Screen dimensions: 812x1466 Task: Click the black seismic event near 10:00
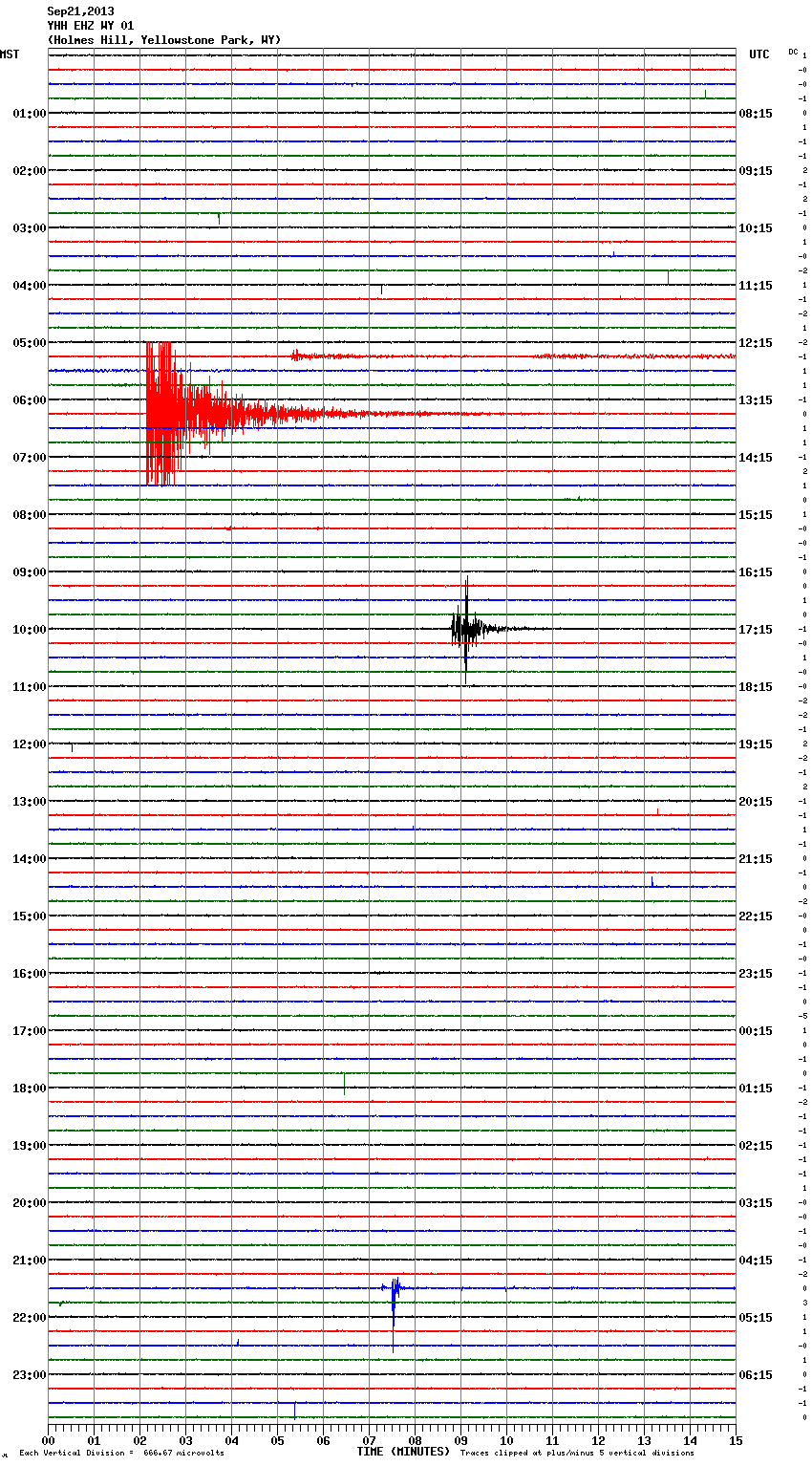click(467, 629)
